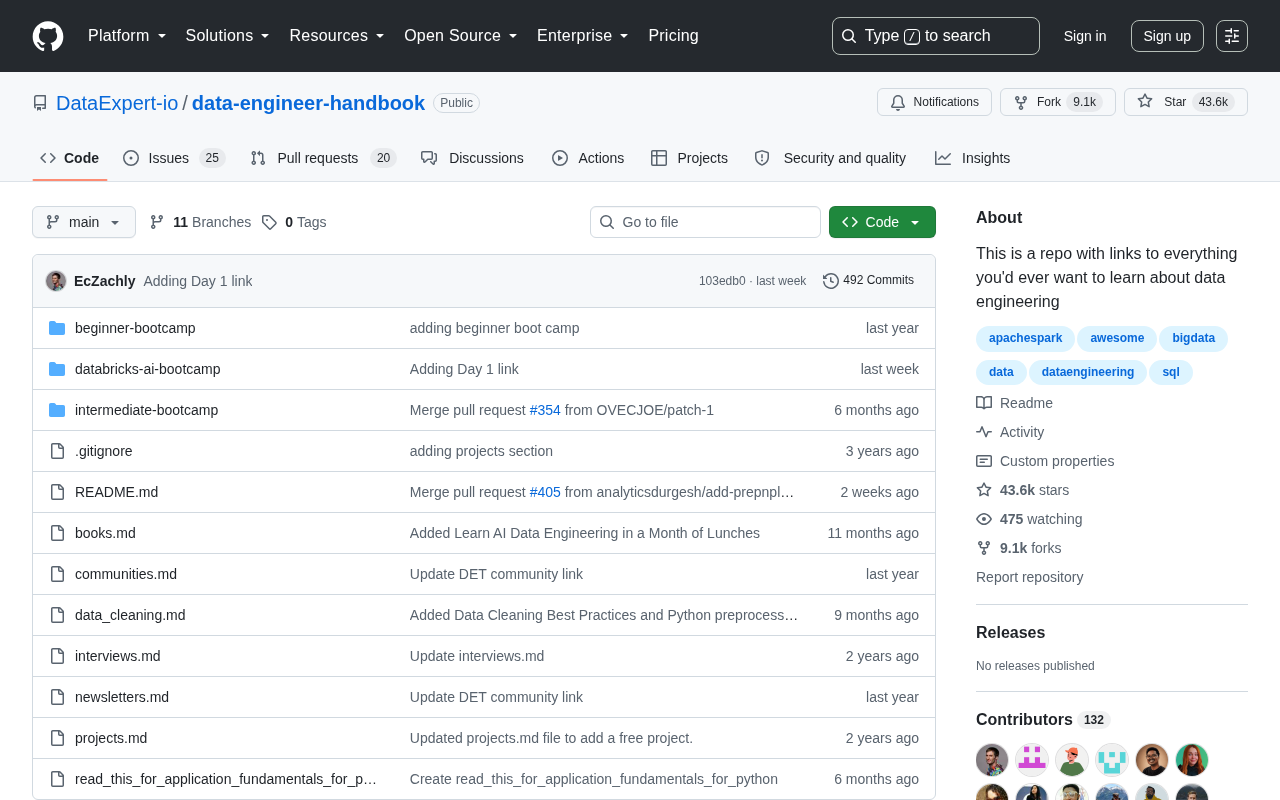Focus the Type / to search box

(936, 36)
